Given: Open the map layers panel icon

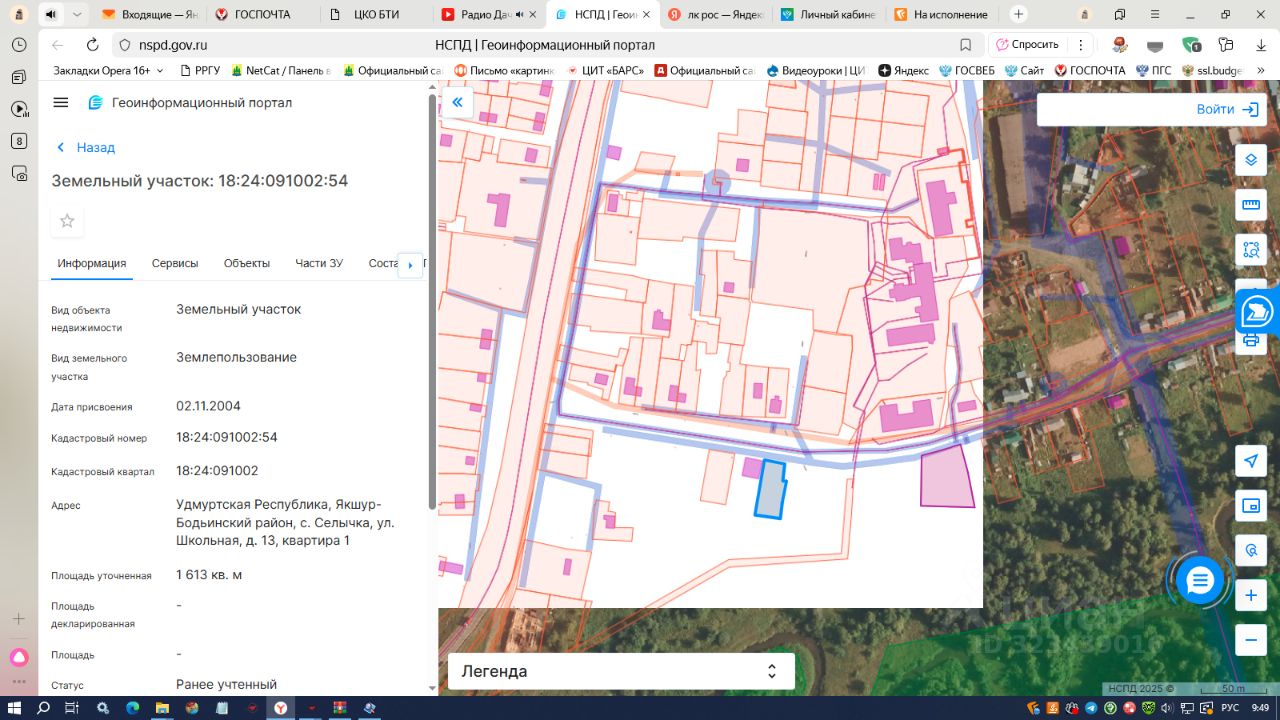Looking at the screenshot, I should [x=1250, y=160].
